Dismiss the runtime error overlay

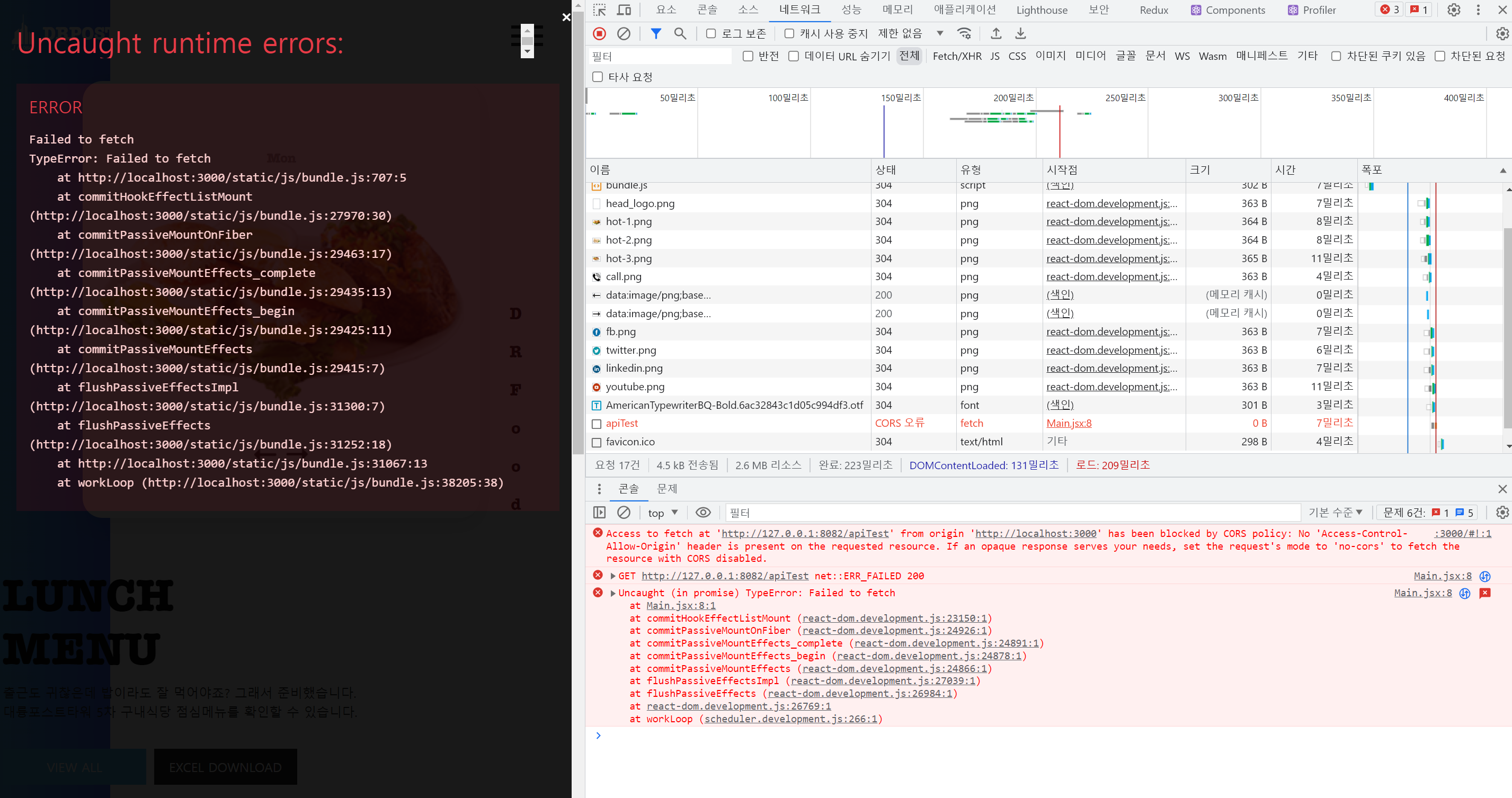click(566, 17)
